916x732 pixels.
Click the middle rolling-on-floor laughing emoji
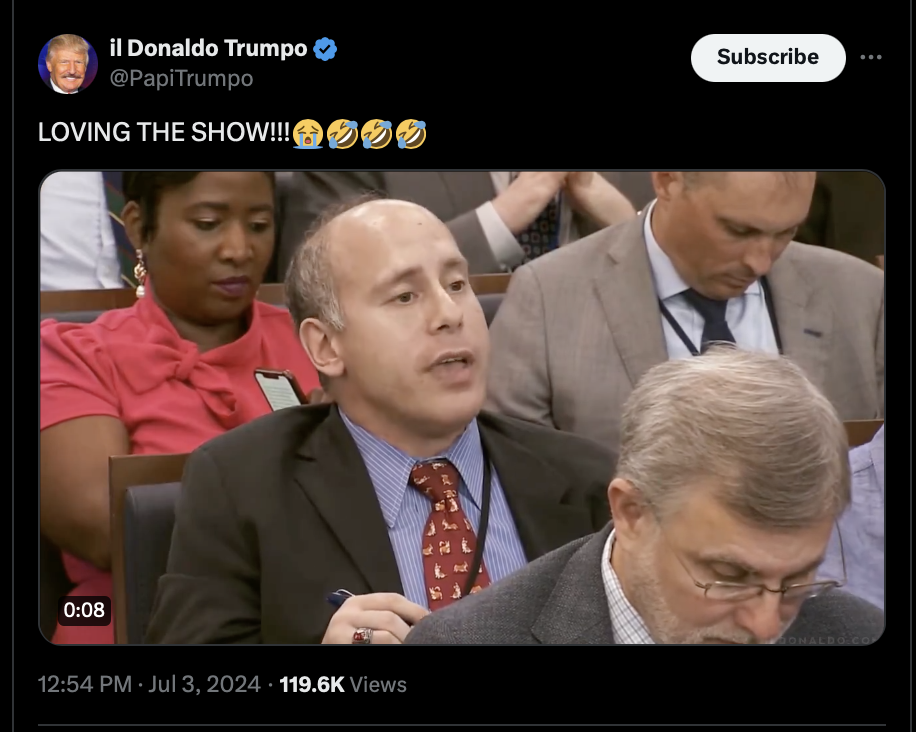point(377,134)
